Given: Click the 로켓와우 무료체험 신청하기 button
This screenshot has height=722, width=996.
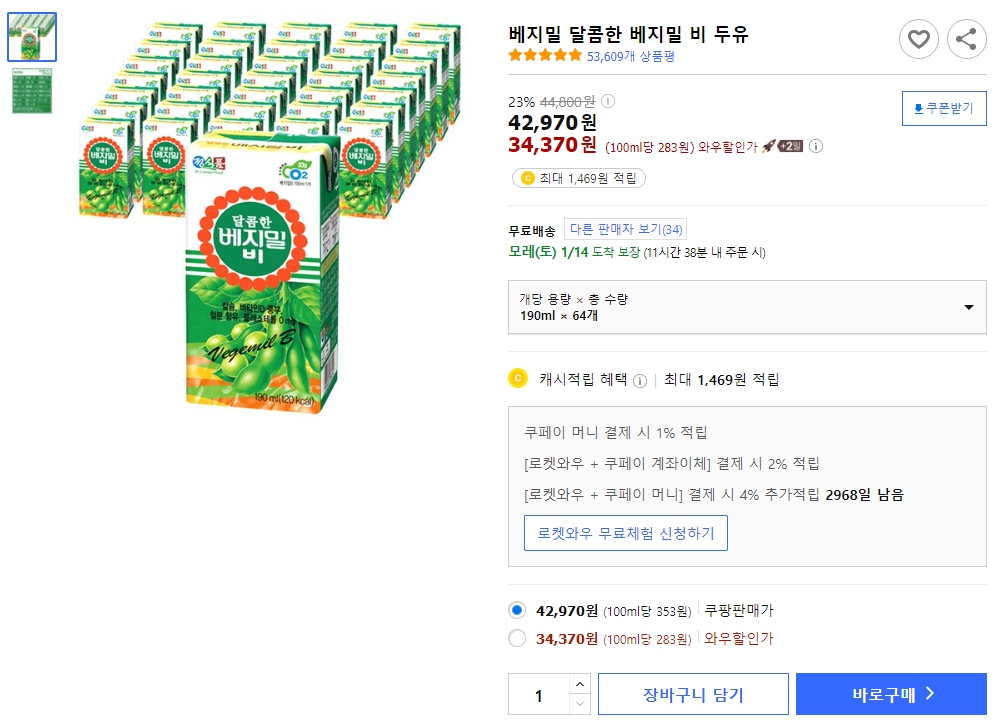Looking at the screenshot, I should (626, 533).
